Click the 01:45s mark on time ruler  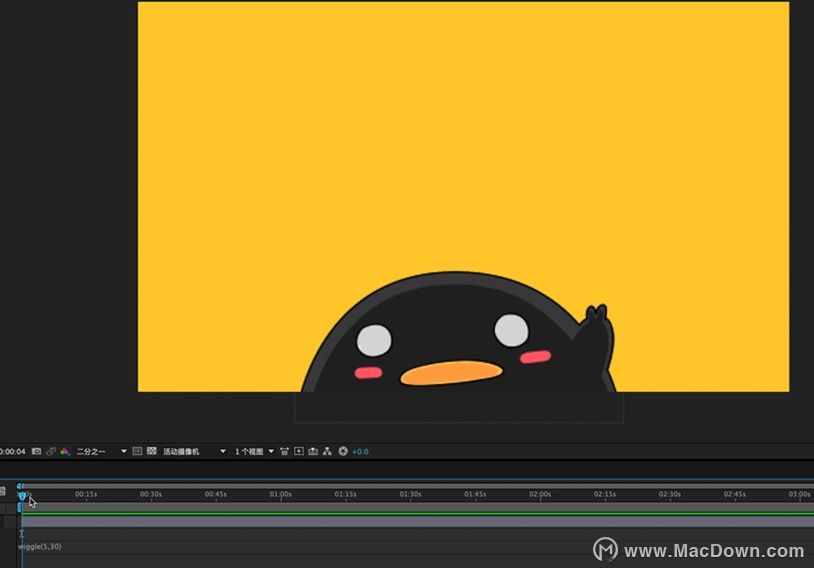point(475,494)
